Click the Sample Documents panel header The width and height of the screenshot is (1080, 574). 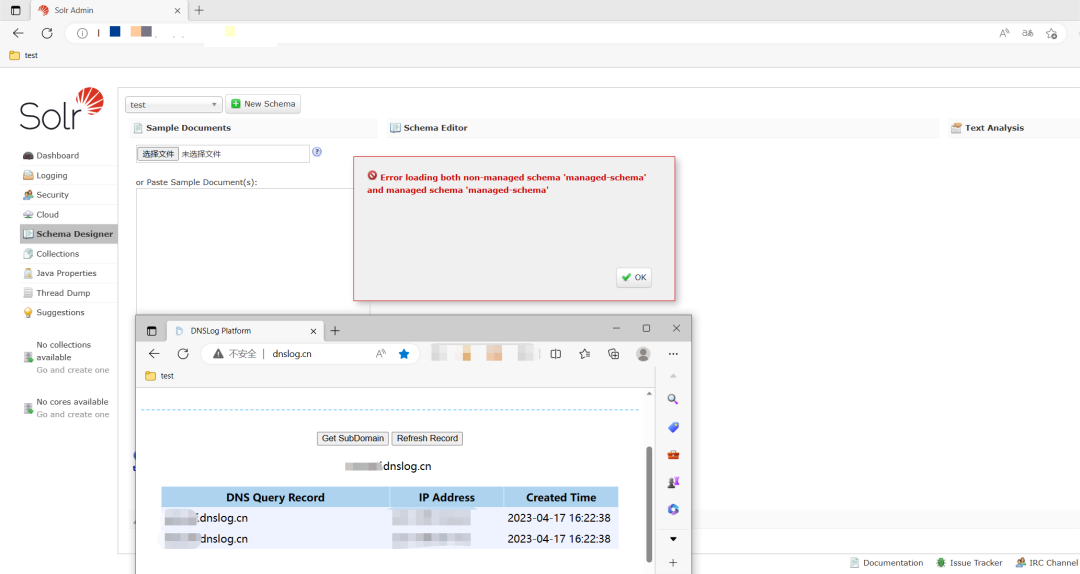tap(253, 128)
